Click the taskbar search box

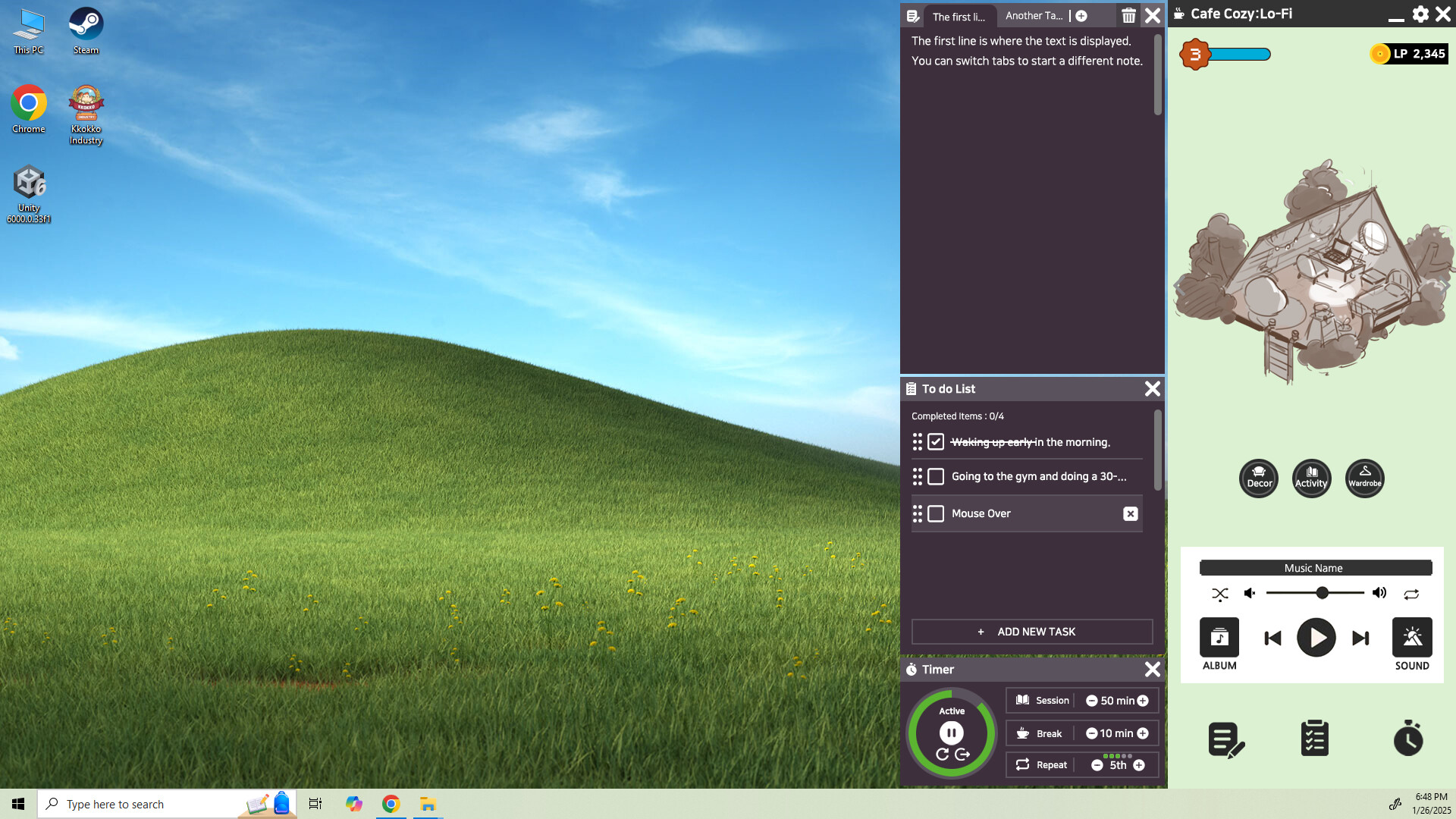click(x=167, y=804)
